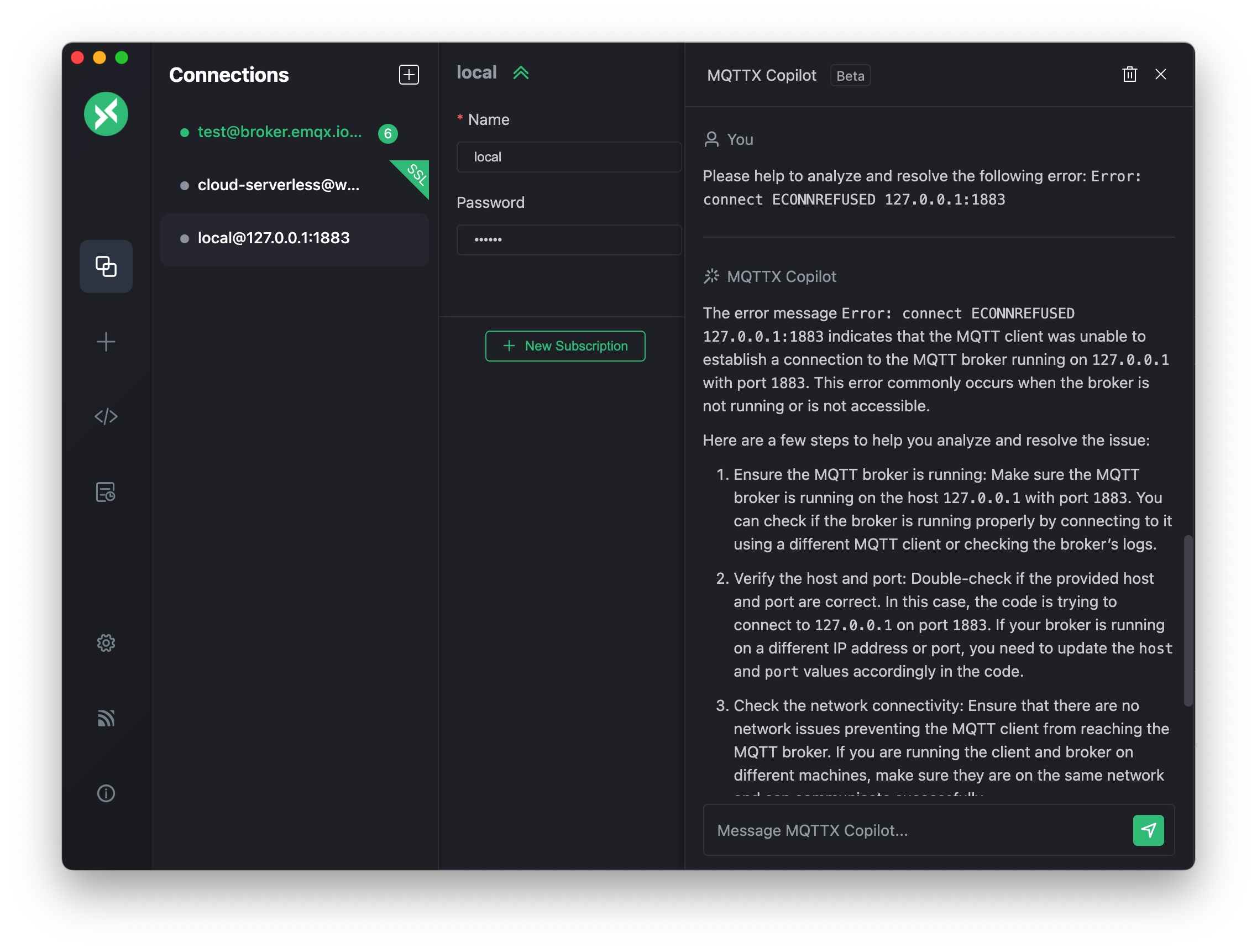Close the MQTTX Copilot panel
The image size is (1257, 952).
[1160, 75]
